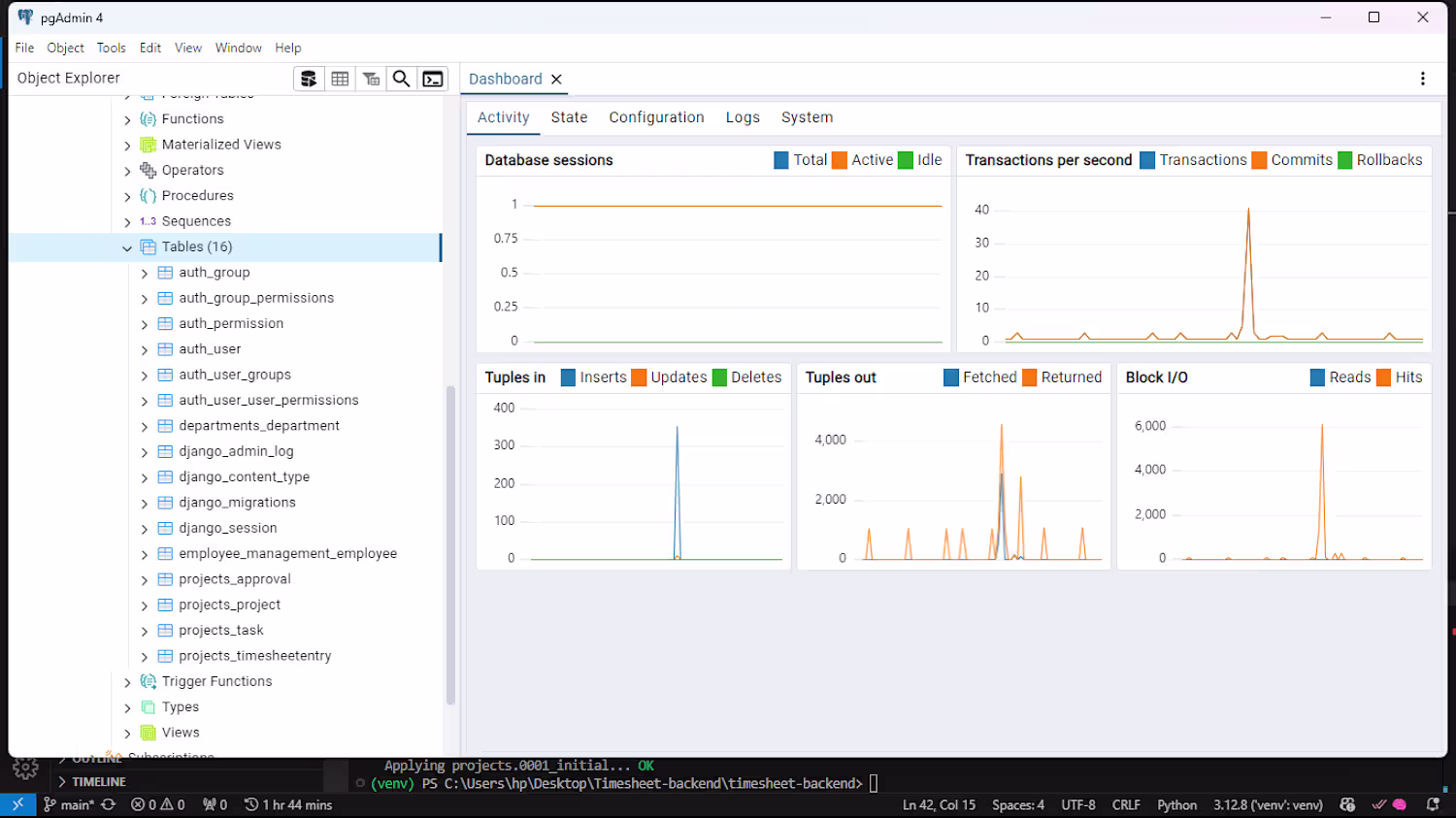Image resolution: width=1456 pixels, height=818 pixels.
Task: Click the blue Inserts legend swatch
Action: 569,377
